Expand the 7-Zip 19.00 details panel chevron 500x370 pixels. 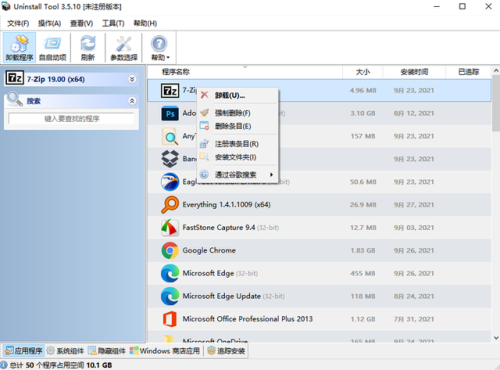132,79
